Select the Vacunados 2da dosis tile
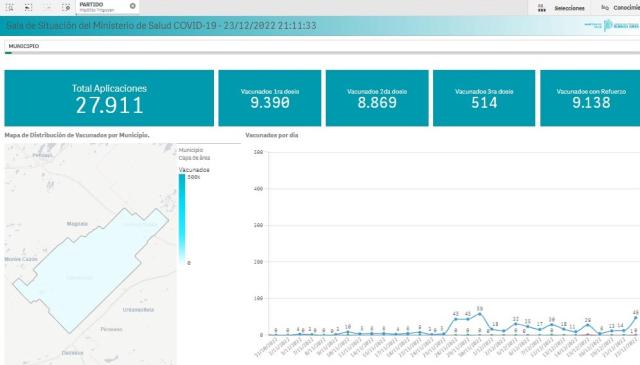Image resolution: width=640 pixels, height=365 pixels. (377, 98)
